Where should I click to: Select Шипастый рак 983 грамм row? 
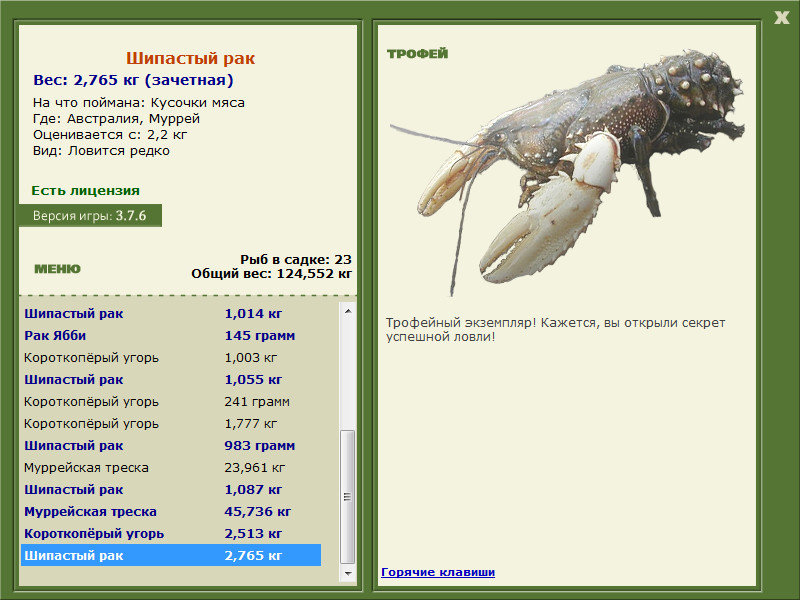(x=171, y=445)
